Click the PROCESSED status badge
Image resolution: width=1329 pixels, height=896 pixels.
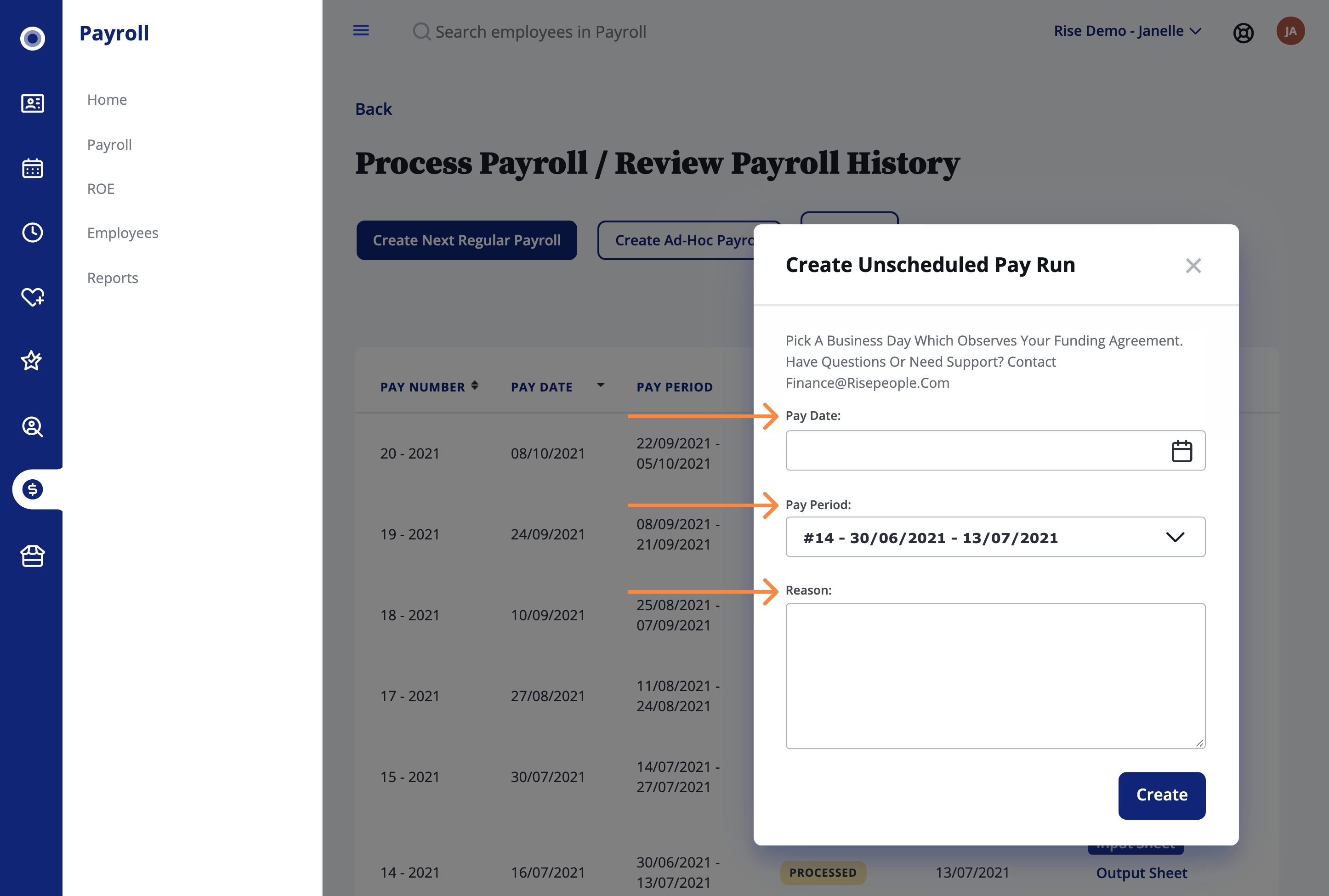pos(823,873)
